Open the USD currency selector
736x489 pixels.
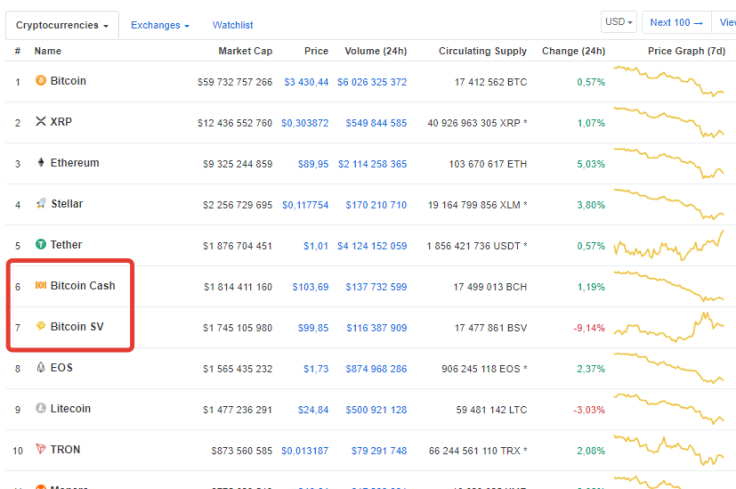(619, 22)
